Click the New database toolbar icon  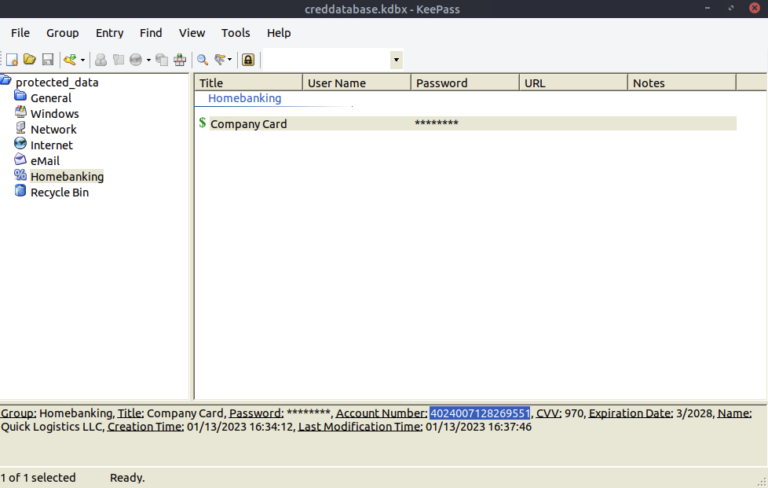[x=12, y=60]
